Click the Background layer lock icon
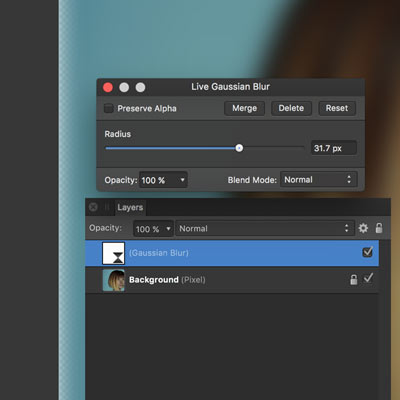Screen dimensions: 400x400 tap(354, 279)
